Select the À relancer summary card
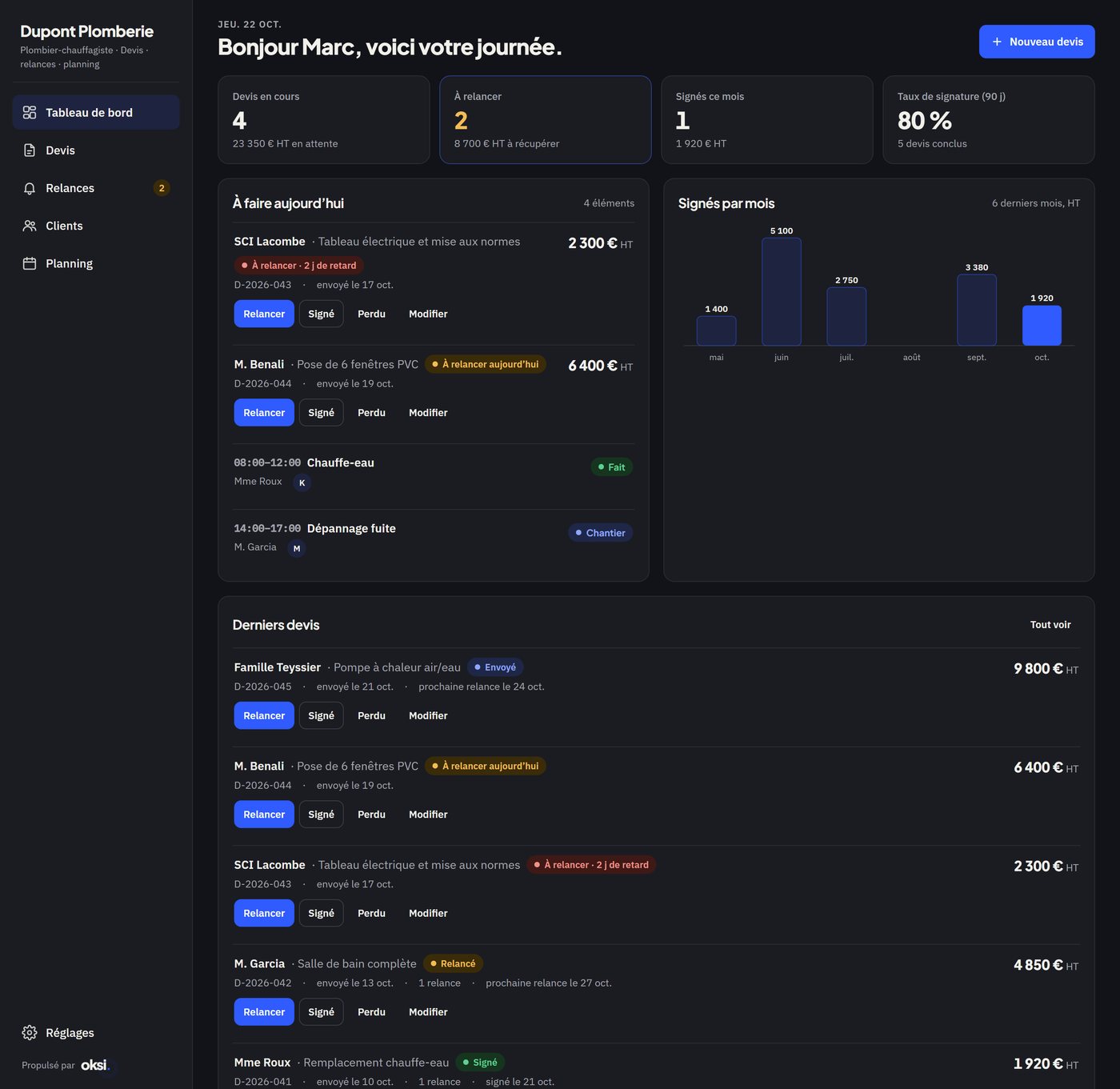Viewport: 1120px width, 1089px height. pyautogui.click(x=546, y=120)
